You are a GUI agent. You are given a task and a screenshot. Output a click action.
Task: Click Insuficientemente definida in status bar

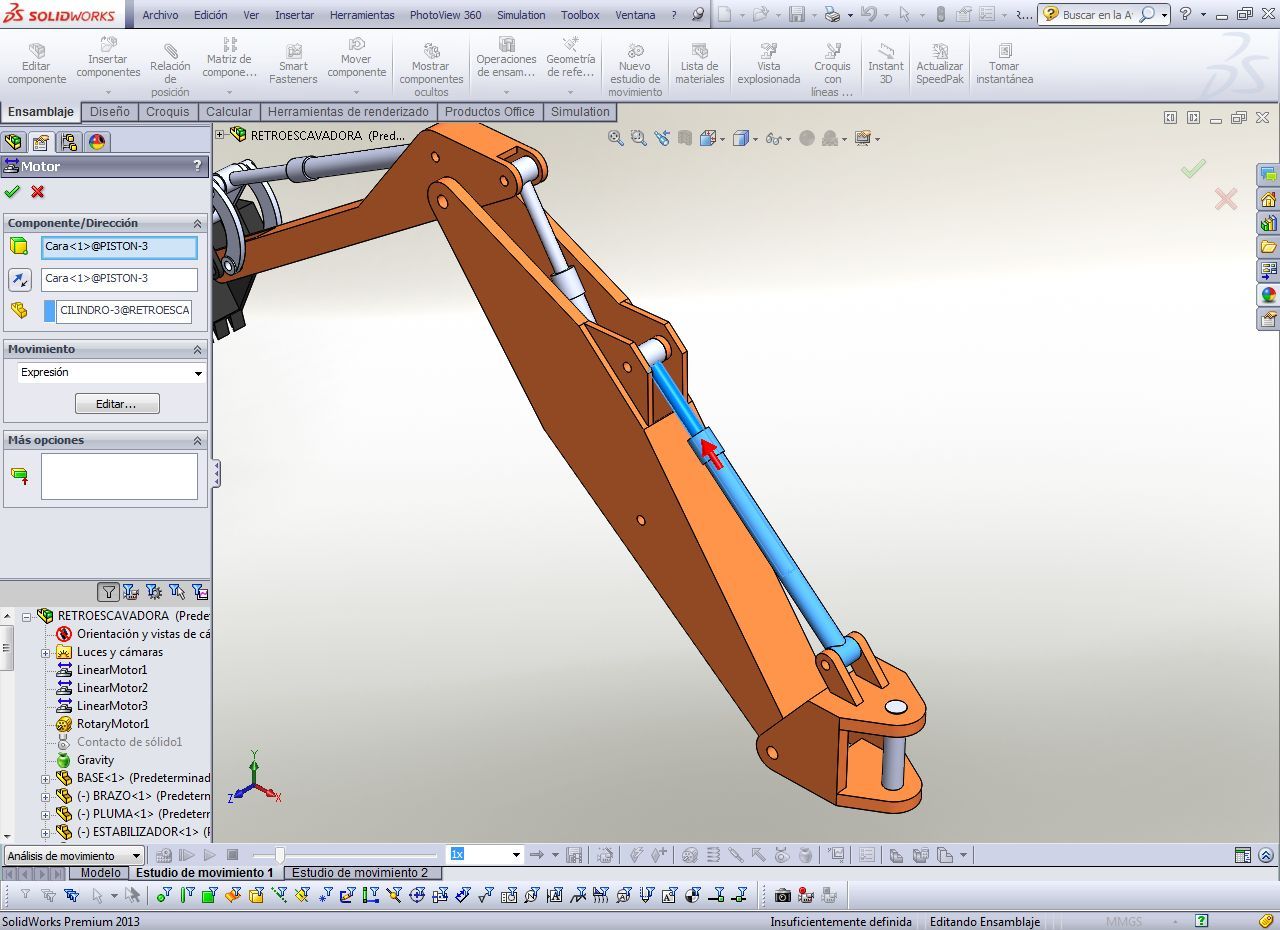[840, 922]
